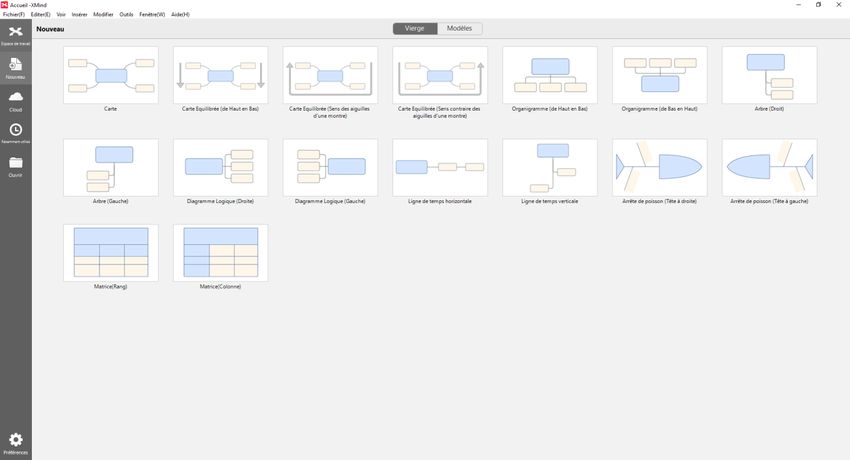The image size is (850, 460).
Task: Choose the Matrice(Rang) template
Action: (x=110, y=252)
